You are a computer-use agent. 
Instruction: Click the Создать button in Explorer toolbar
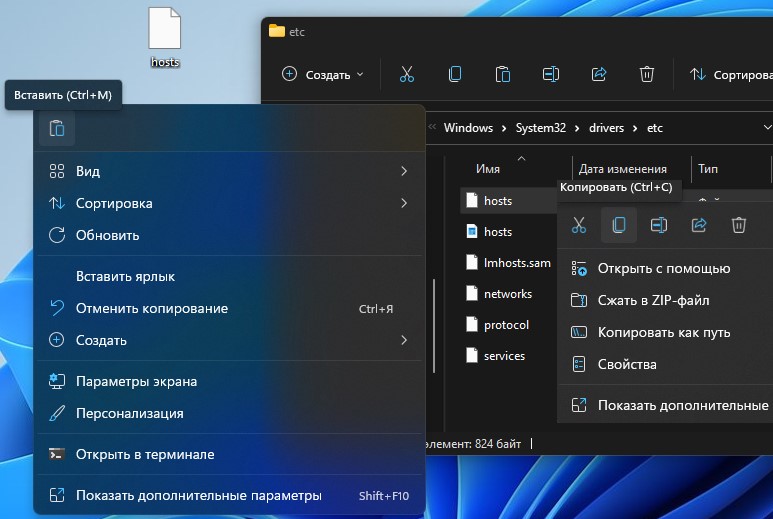coord(322,74)
